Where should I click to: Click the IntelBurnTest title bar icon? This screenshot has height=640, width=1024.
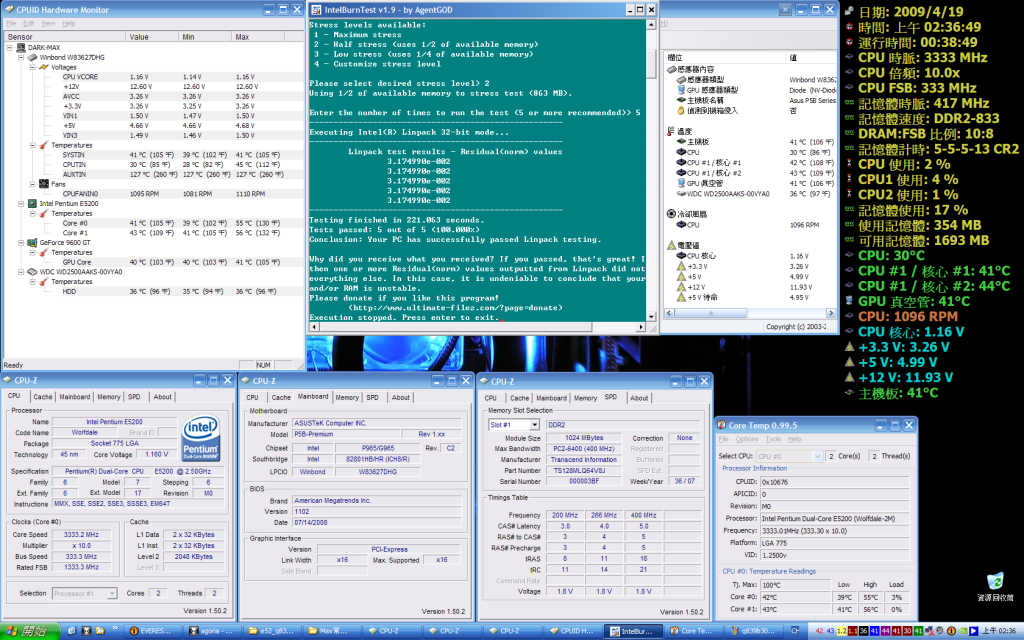point(317,10)
